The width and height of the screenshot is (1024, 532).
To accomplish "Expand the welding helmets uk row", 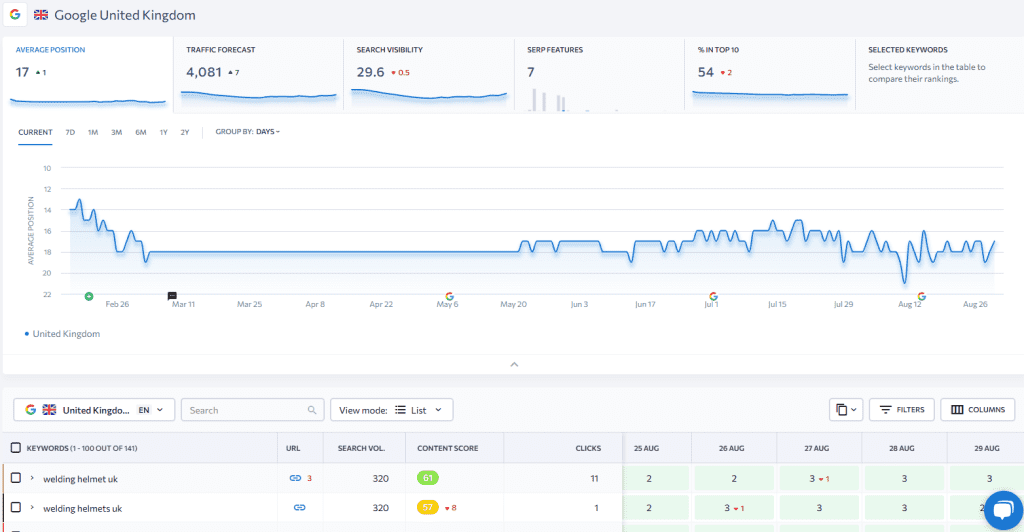I will point(31,507).
